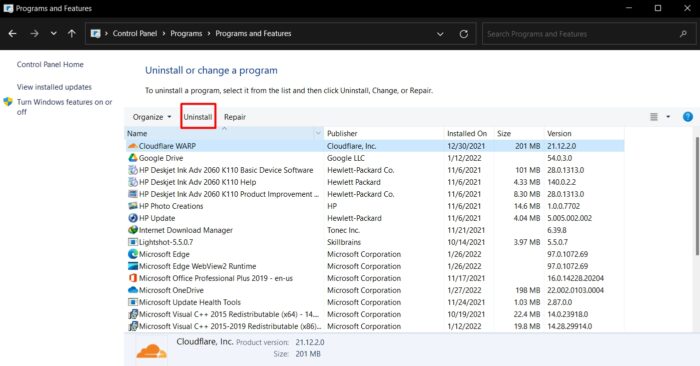Click the 10/14/2021 installed date cell
Image resolution: width=700 pixels, height=366 pixels.
tap(466, 242)
